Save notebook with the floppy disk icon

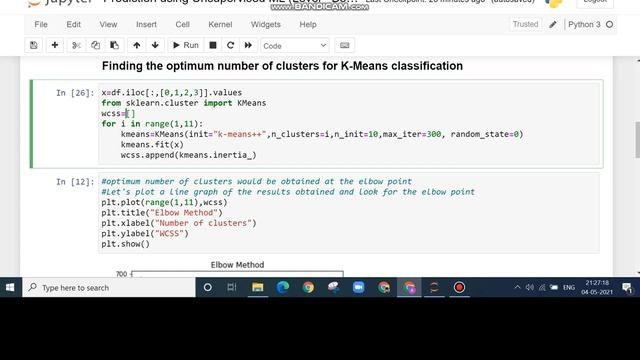pos(33,45)
